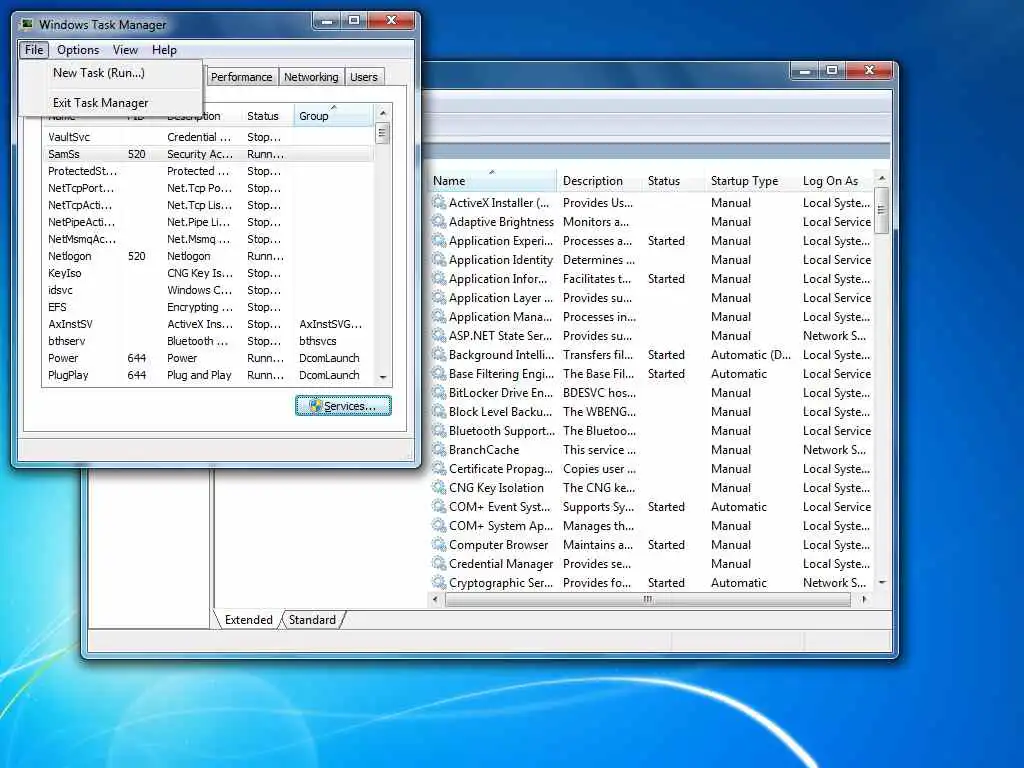Sort Services list by Status column header
Image resolution: width=1024 pixels, height=768 pixels.
coord(673,181)
